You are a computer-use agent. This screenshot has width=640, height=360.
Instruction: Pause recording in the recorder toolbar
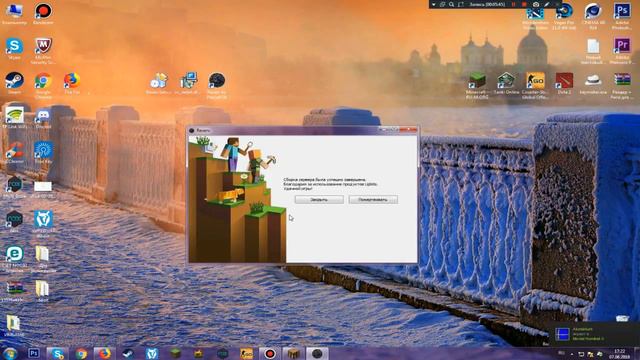click(x=513, y=4)
